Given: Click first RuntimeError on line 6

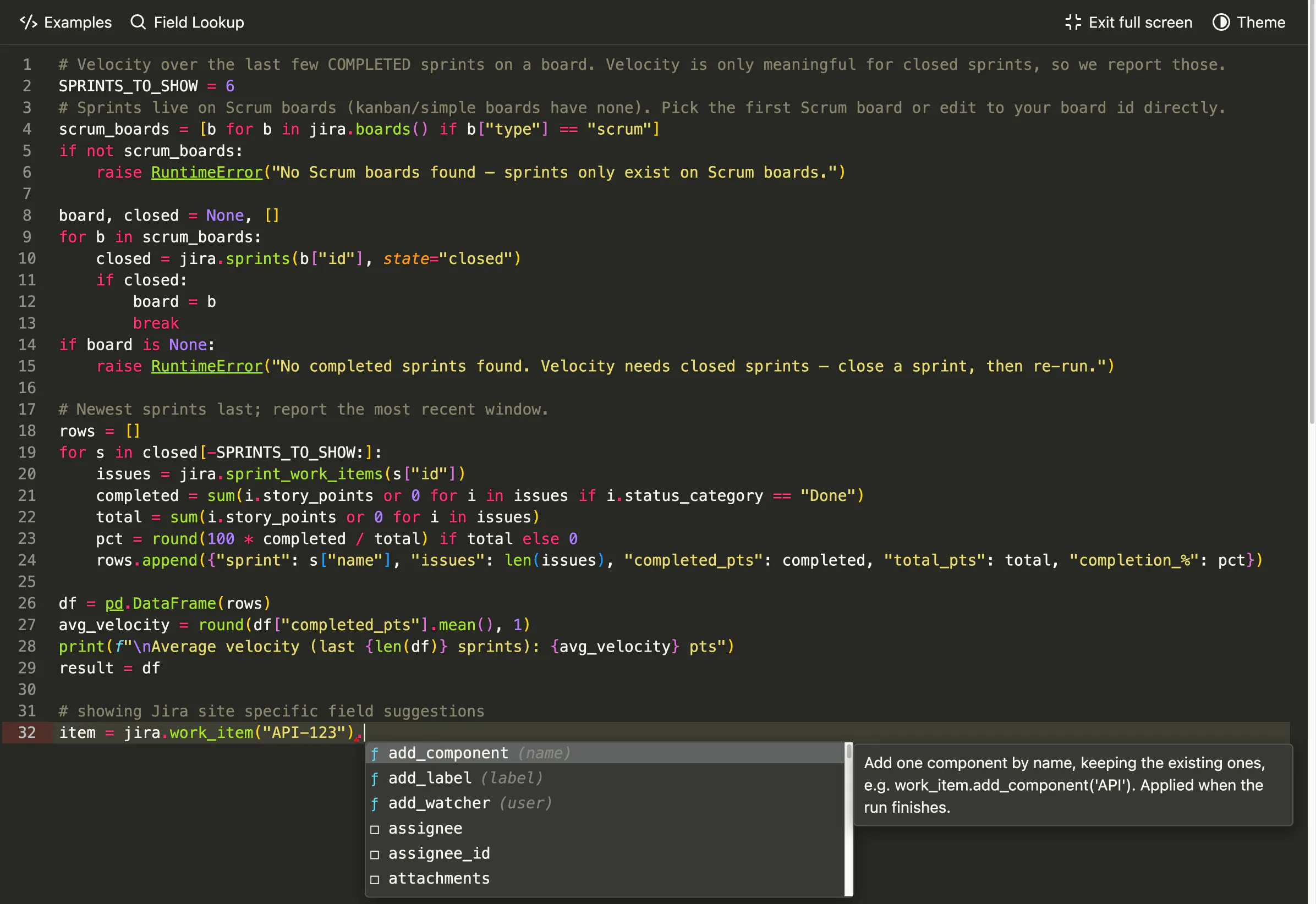Looking at the screenshot, I should [207, 172].
